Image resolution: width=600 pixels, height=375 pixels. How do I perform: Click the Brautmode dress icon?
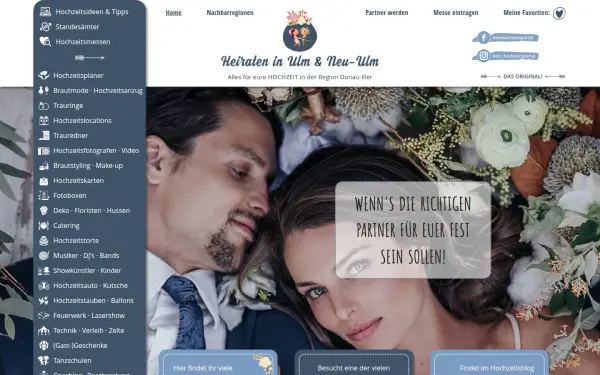44,90
